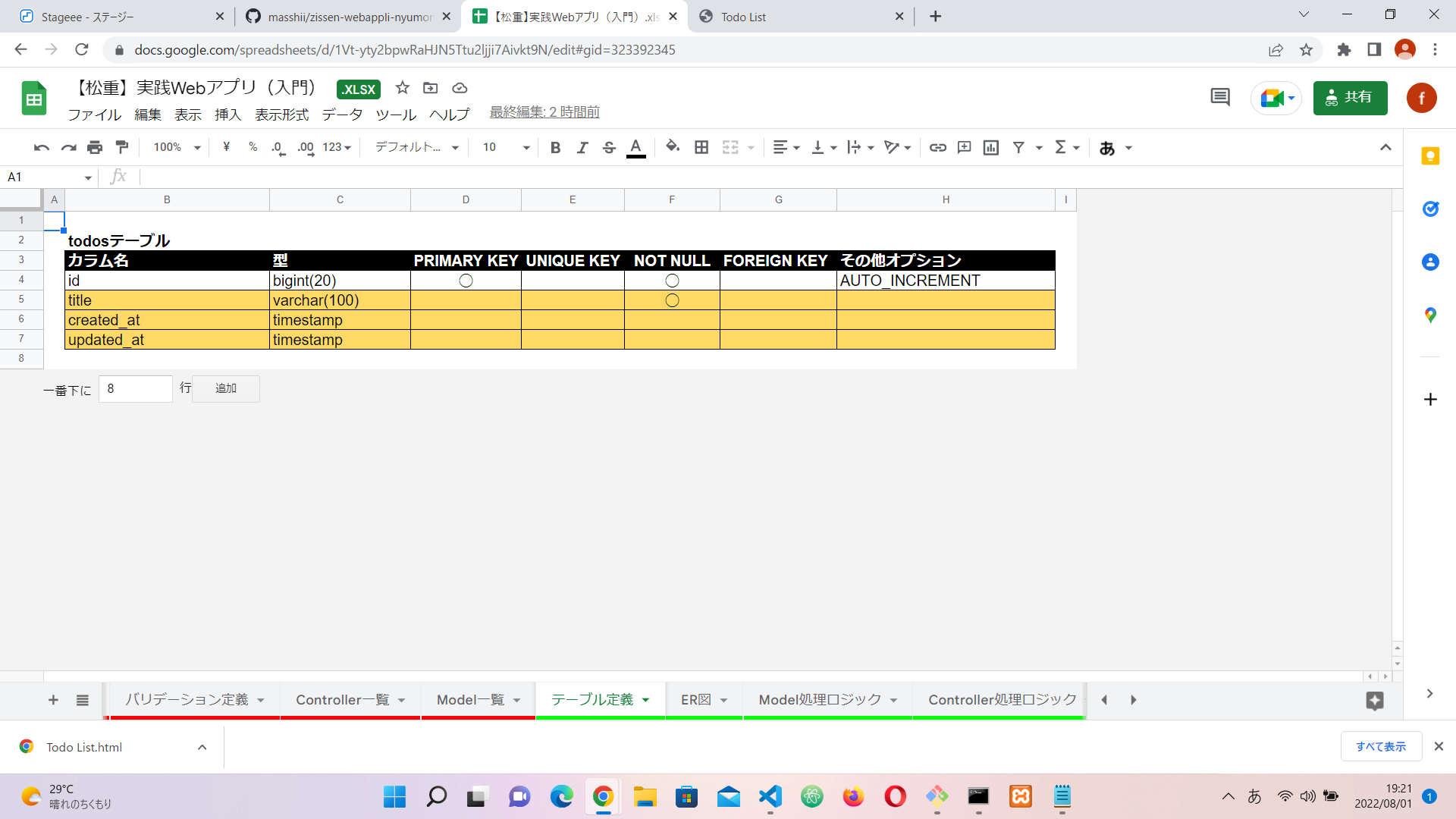Select the text color swatch
This screenshot has height=819, width=1456.
pos(636,147)
